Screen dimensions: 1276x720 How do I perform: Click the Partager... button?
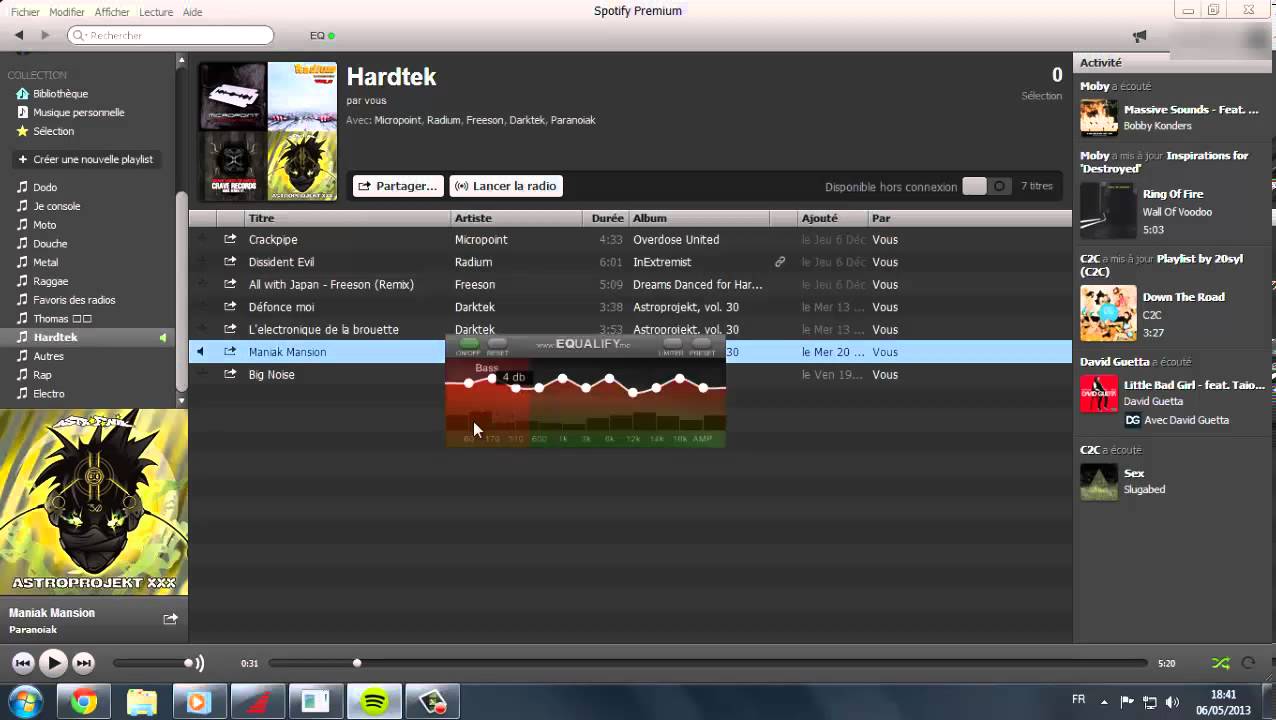click(x=398, y=186)
